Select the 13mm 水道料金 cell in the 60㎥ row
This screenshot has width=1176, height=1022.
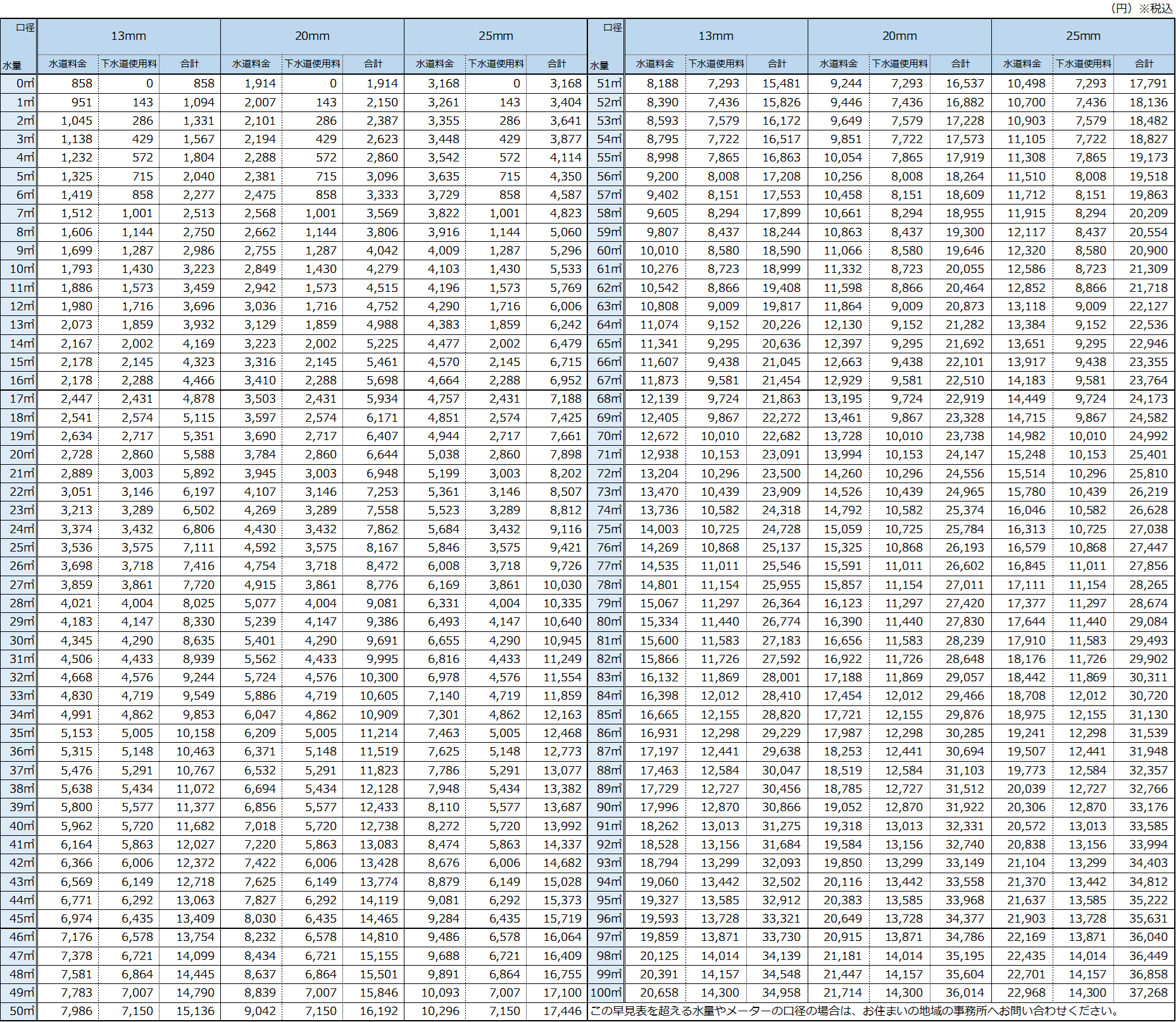(659, 251)
